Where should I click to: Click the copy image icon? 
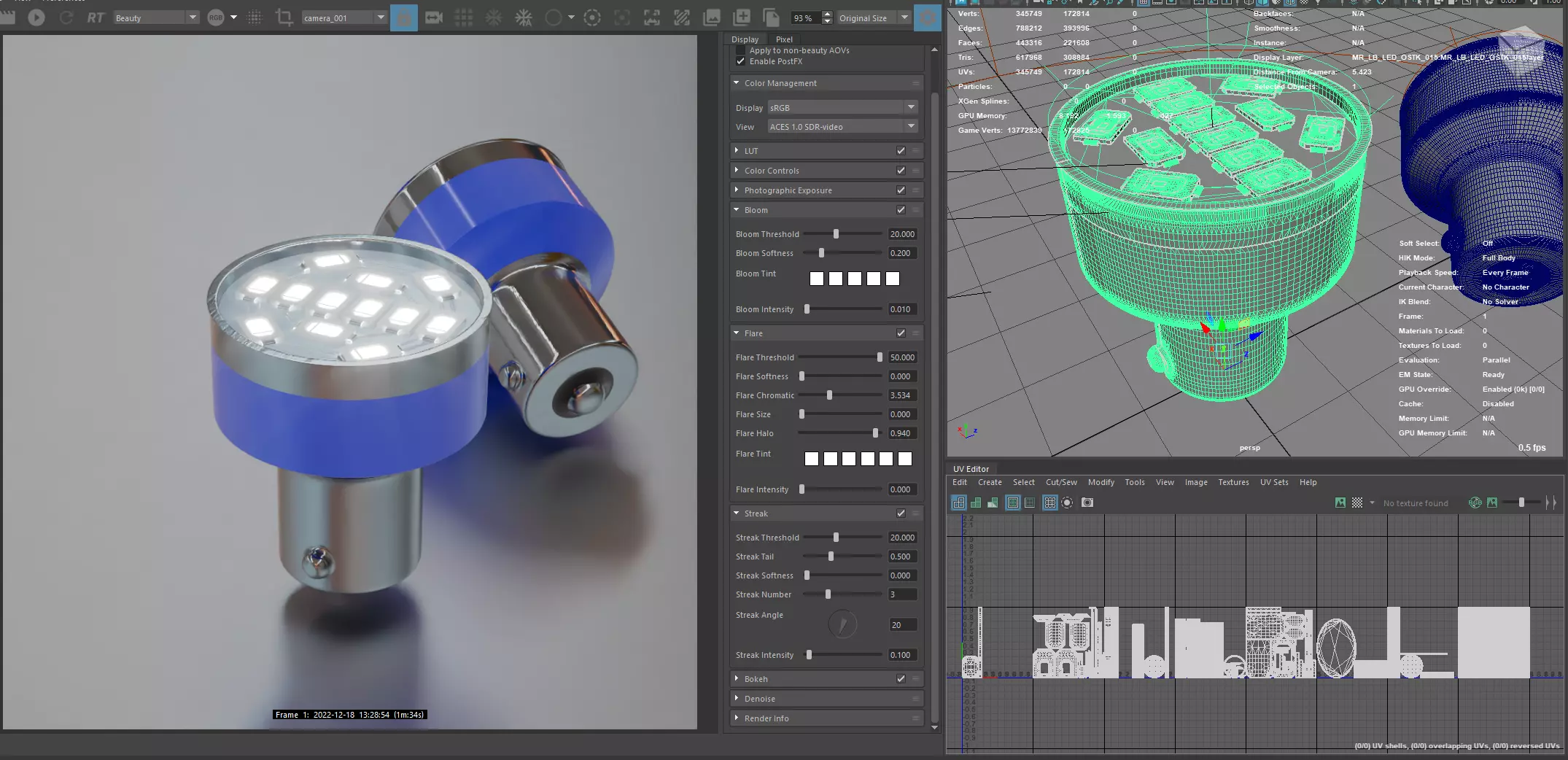coord(771,18)
